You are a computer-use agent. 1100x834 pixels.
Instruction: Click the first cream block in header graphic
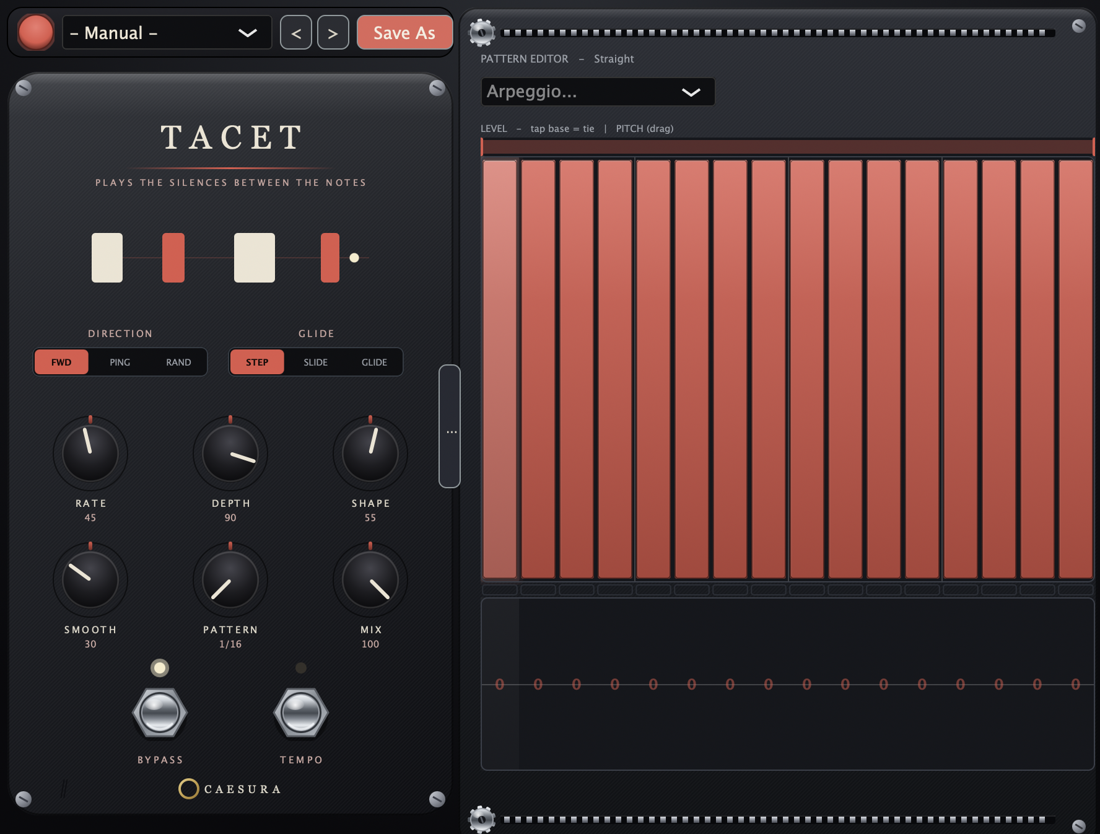click(107, 257)
